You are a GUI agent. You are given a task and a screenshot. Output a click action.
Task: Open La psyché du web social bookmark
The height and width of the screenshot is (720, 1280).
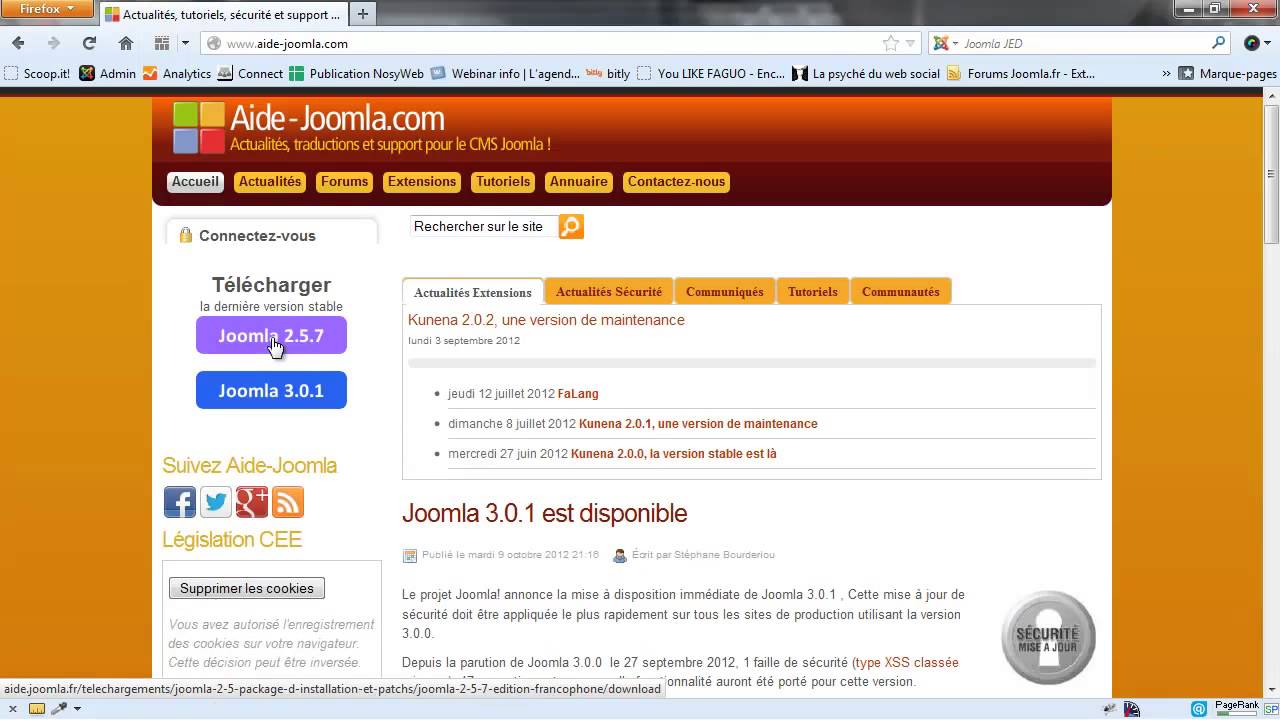click(866, 73)
